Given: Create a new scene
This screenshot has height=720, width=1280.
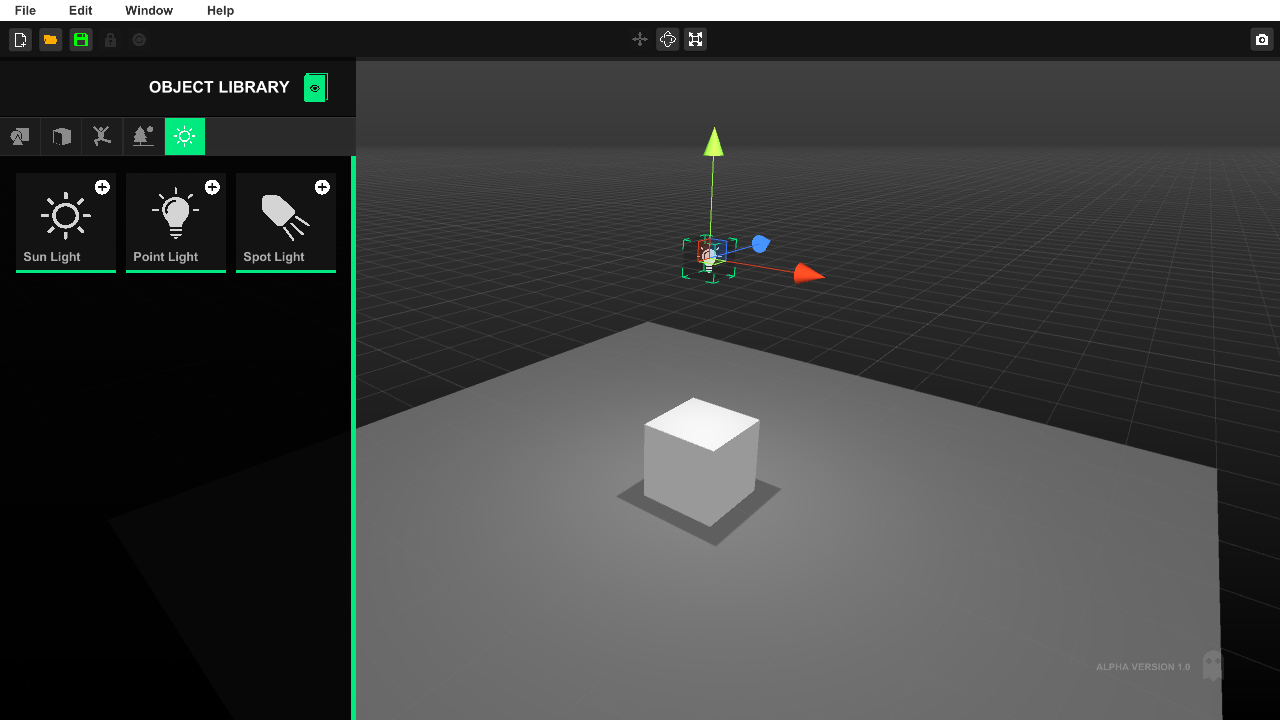Looking at the screenshot, I should [20, 39].
